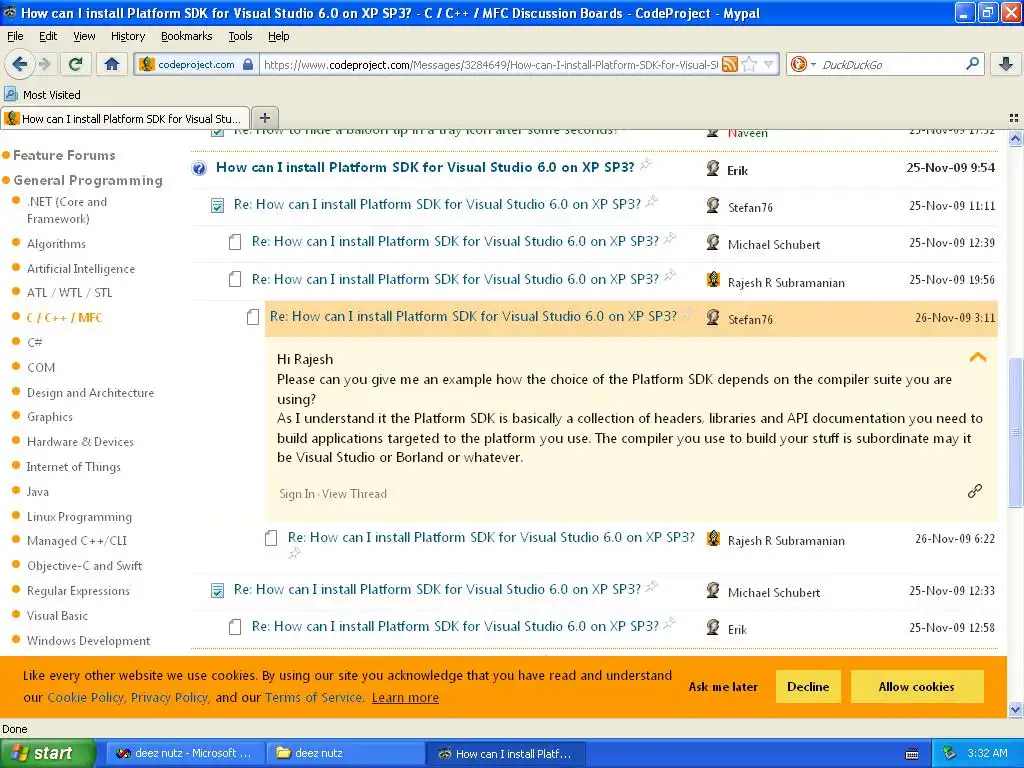
Task: Click Allow cookies in the banner
Action: pyautogui.click(x=916, y=686)
